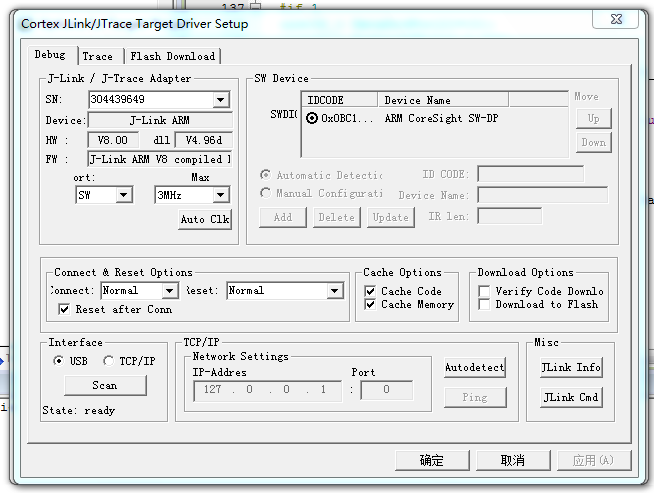The image size is (654, 493).
Task: Select the 0x0BC1 IDCODE radio entry
Action: (312, 118)
